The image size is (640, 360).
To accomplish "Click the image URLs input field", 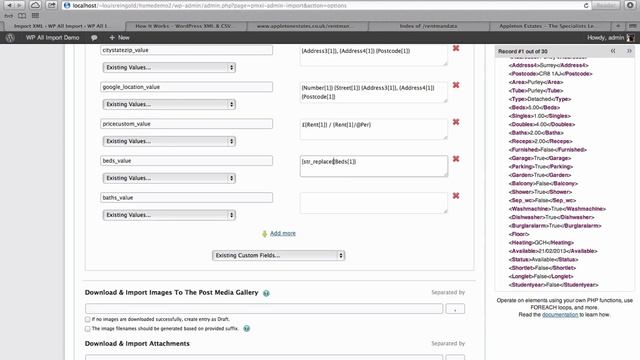I will tap(264, 309).
